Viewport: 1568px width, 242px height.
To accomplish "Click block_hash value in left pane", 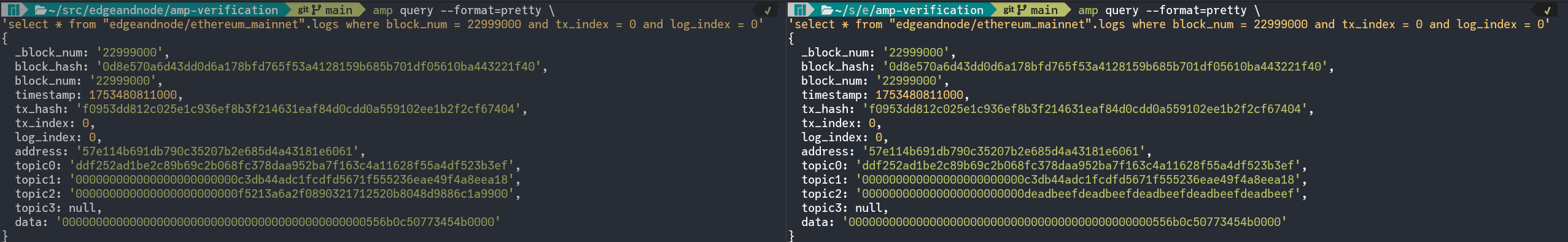I will tap(319, 67).
